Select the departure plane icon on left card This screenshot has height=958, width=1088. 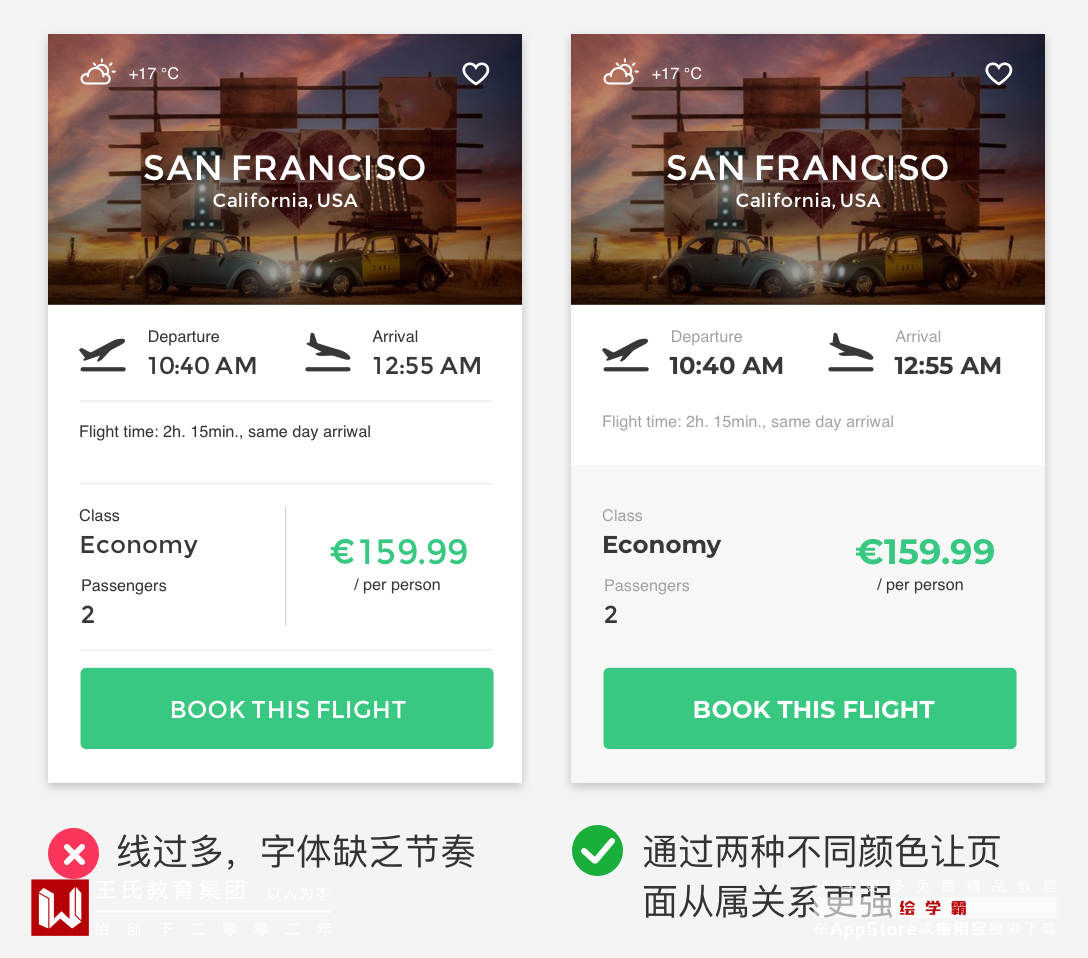coord(103,354)
